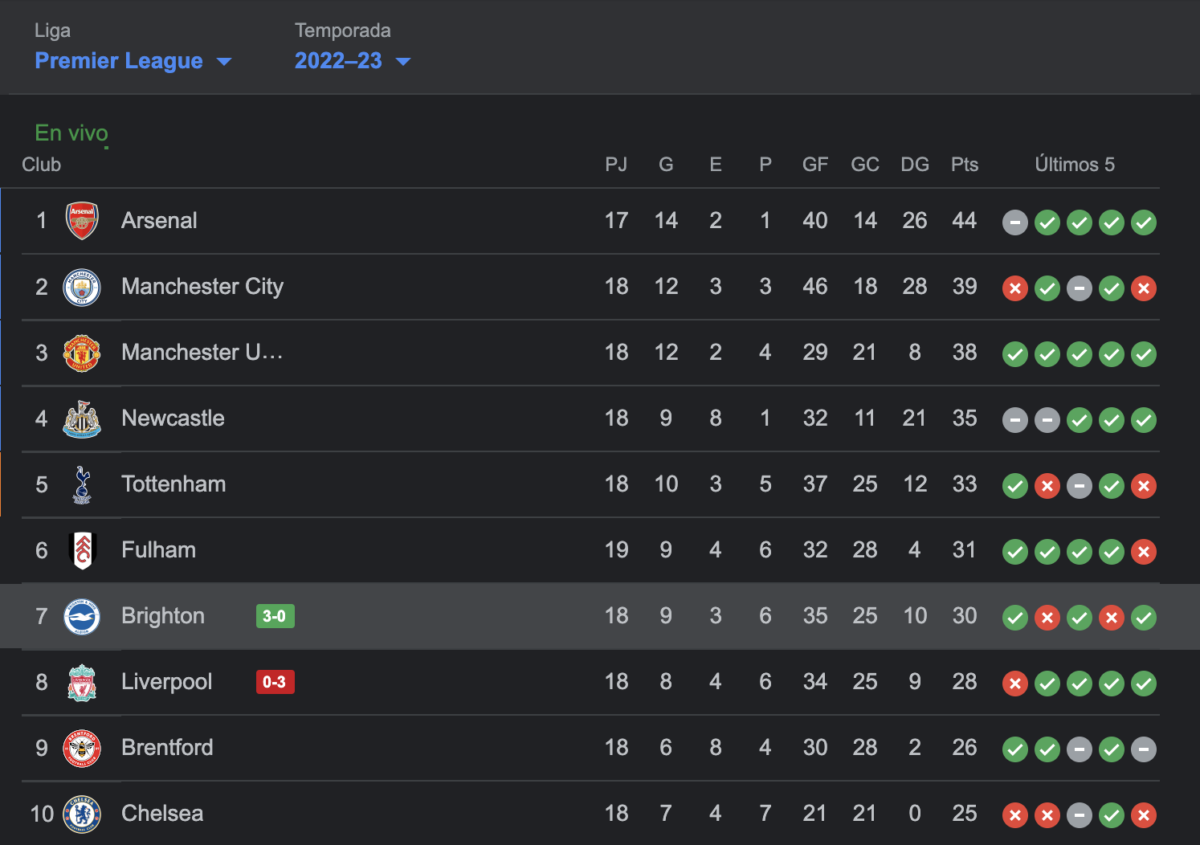Click Manchester City's most recent loss icon
The width and height of the screenshot is (1200, 845).
pos(1144,288)
